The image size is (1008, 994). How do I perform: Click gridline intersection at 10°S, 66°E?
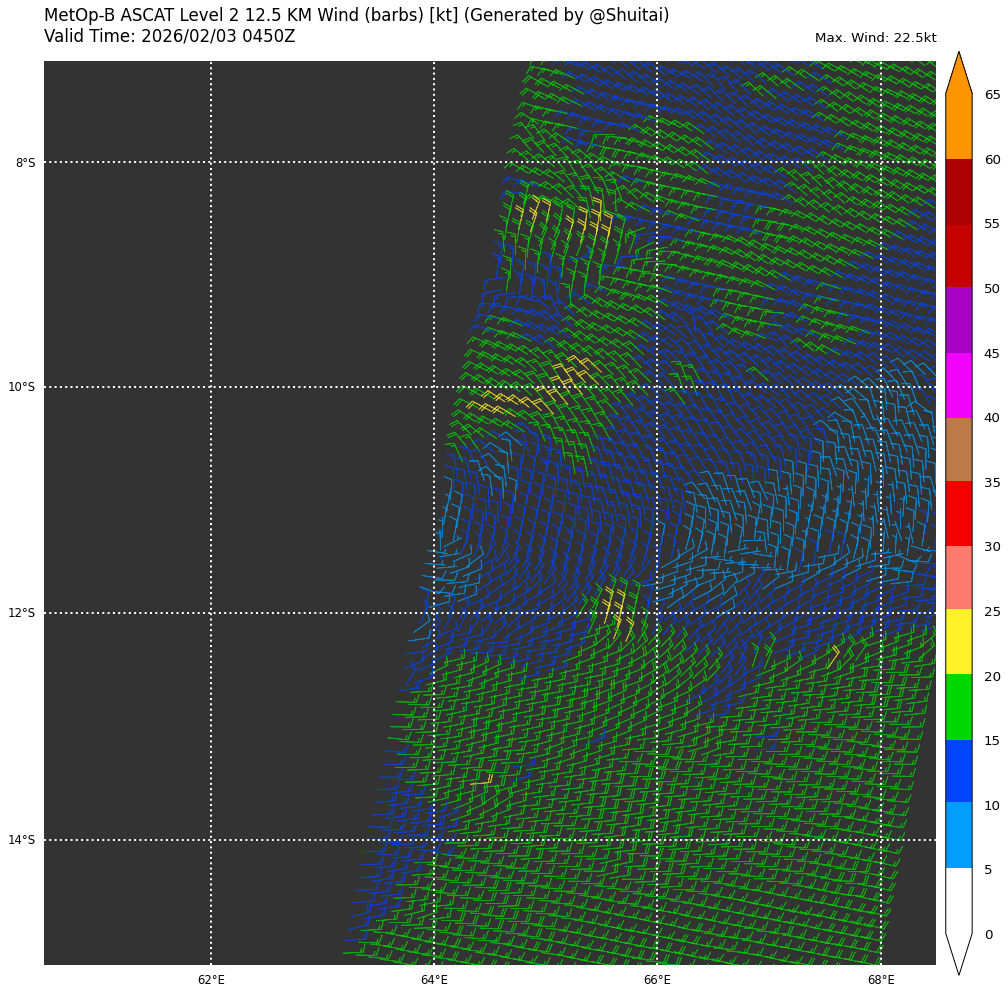[x=657, y=387]
